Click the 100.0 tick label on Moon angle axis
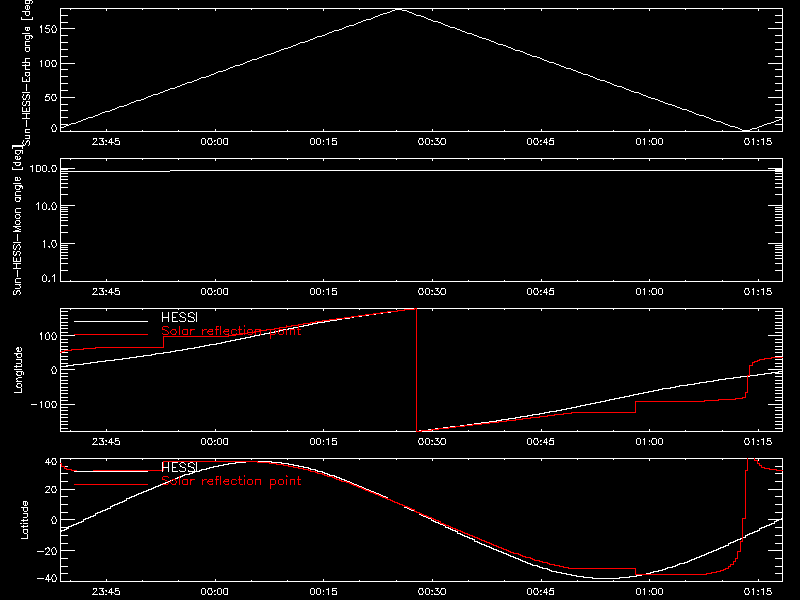 43,169
